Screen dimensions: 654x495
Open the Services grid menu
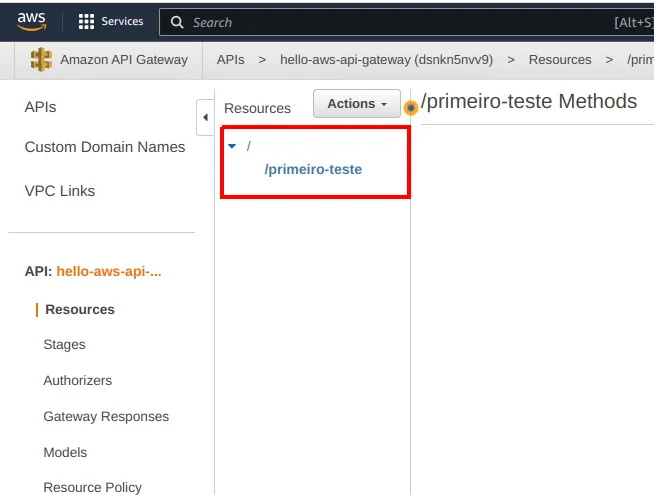[86, 22]
